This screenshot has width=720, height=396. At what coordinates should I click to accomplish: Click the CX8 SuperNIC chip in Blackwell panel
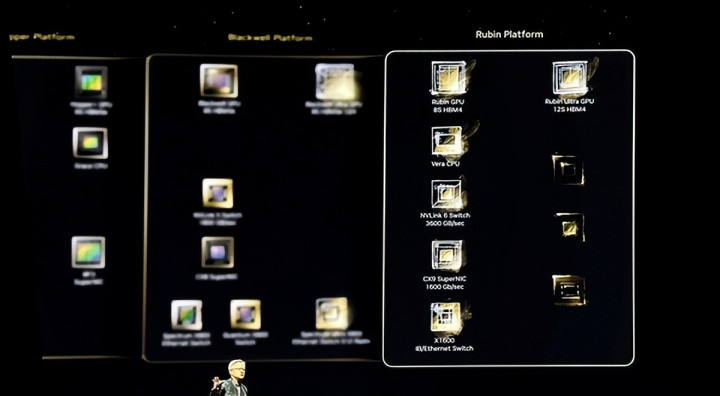tap(218, 252)
